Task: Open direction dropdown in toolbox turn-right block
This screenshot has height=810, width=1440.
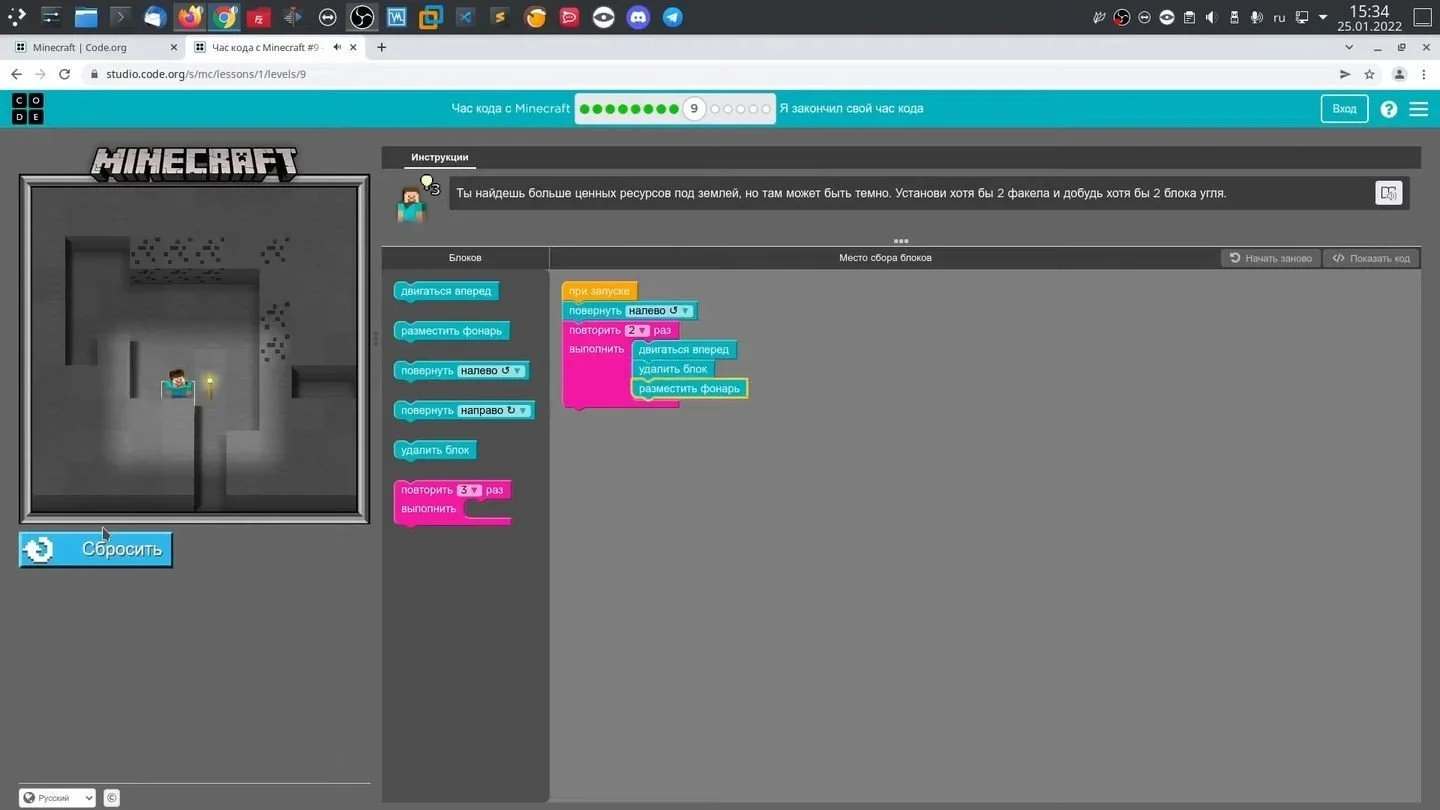Action: tap(494, 411)
